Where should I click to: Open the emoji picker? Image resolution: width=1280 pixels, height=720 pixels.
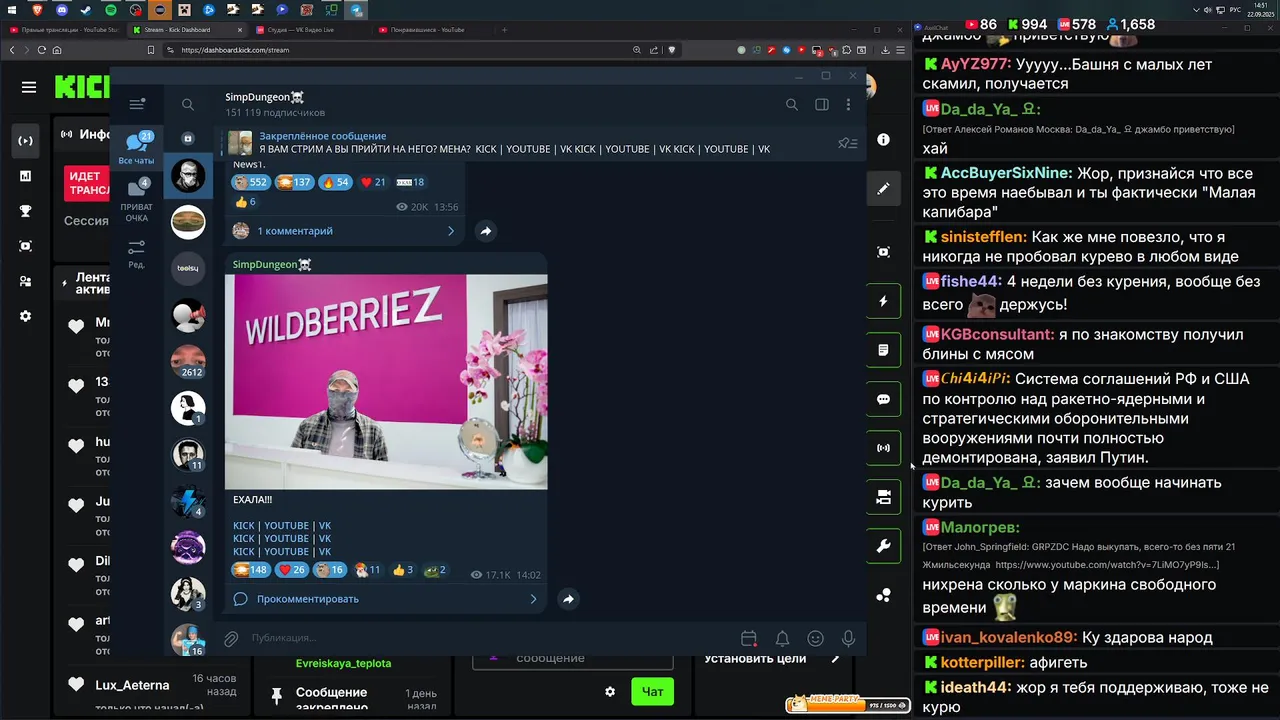[x=815, y=638]
